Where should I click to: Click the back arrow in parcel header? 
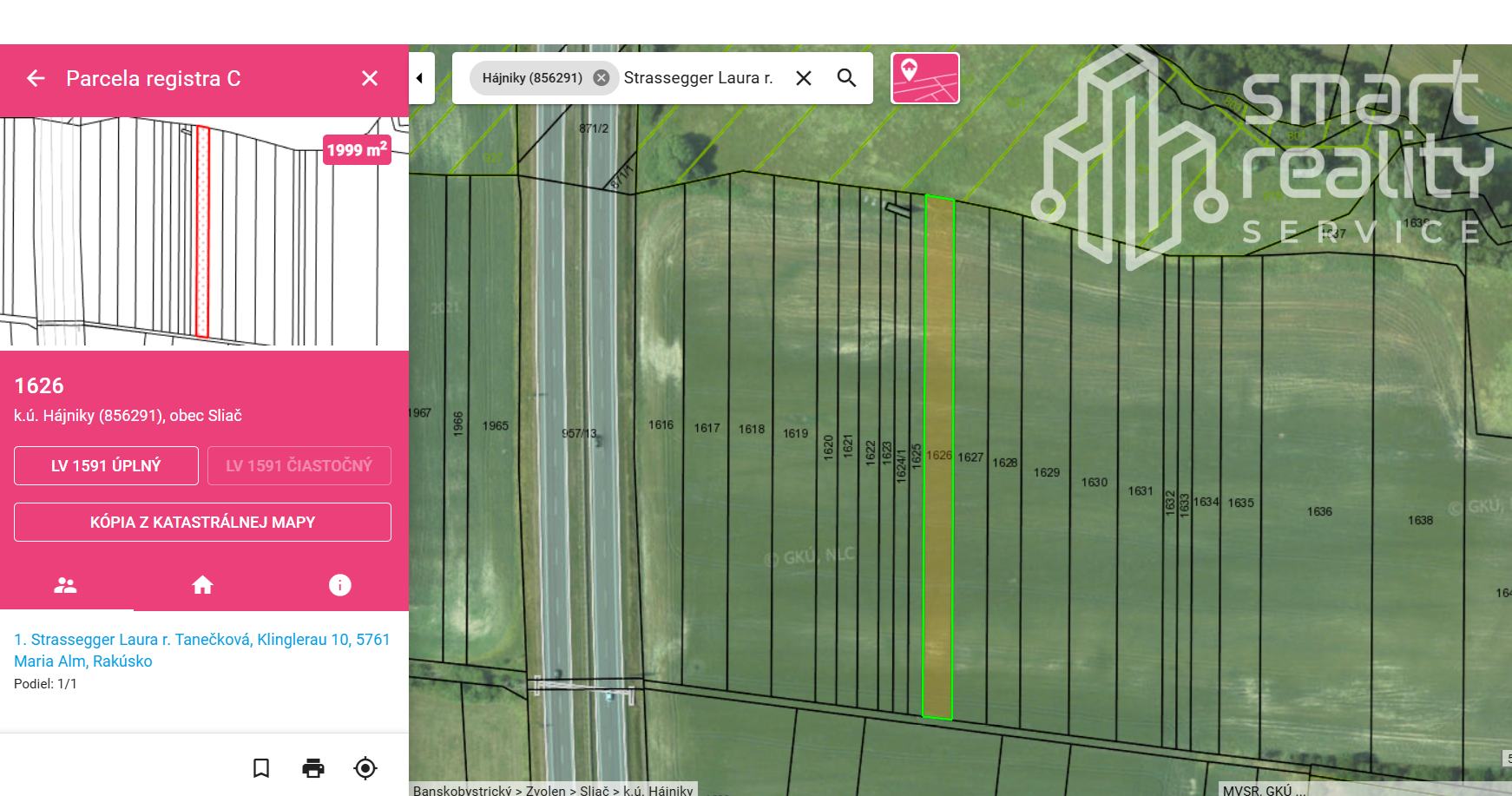pyautogui.click(x=36, y=79)
